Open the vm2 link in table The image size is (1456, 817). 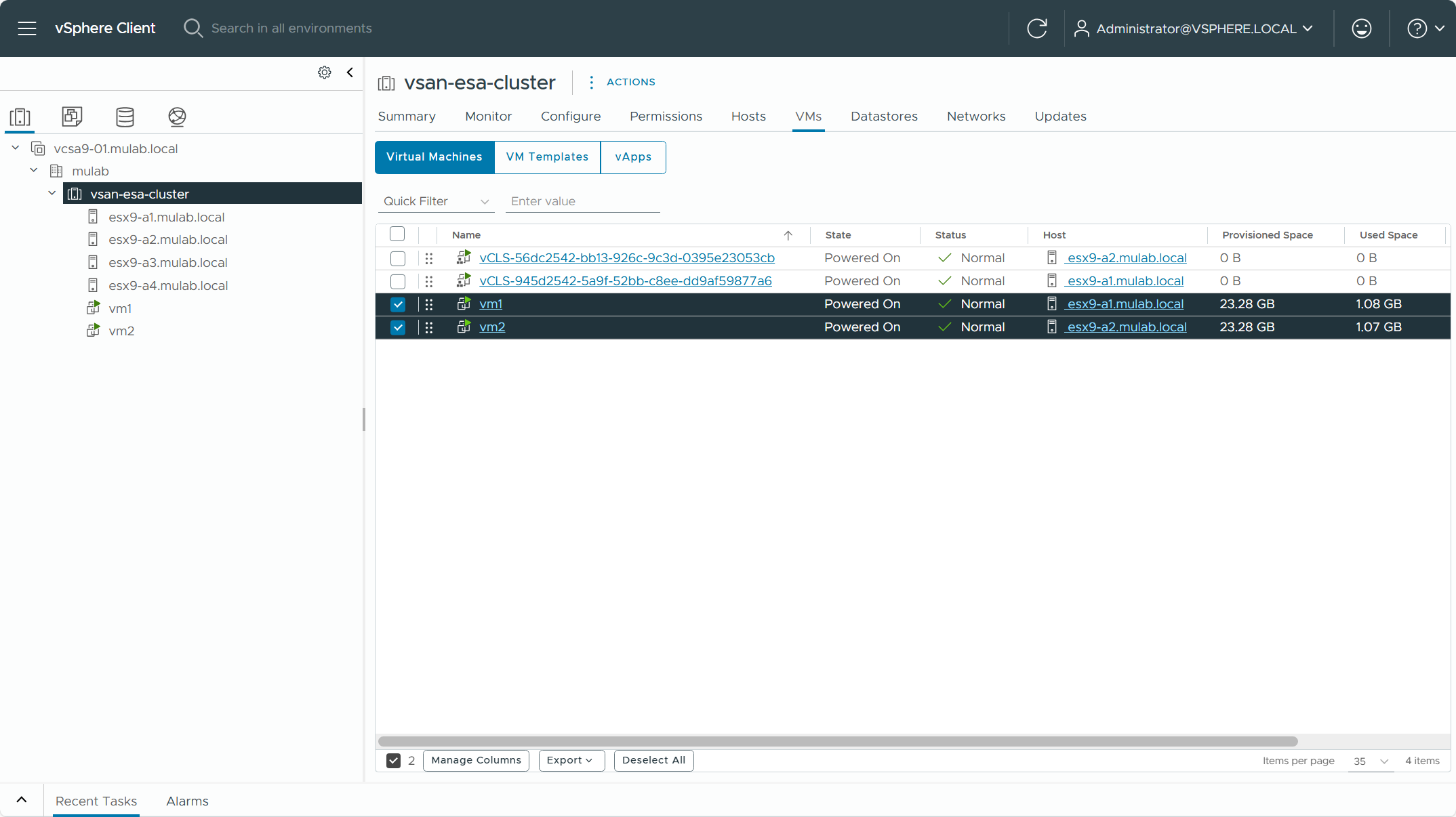(x=492, y=327)
